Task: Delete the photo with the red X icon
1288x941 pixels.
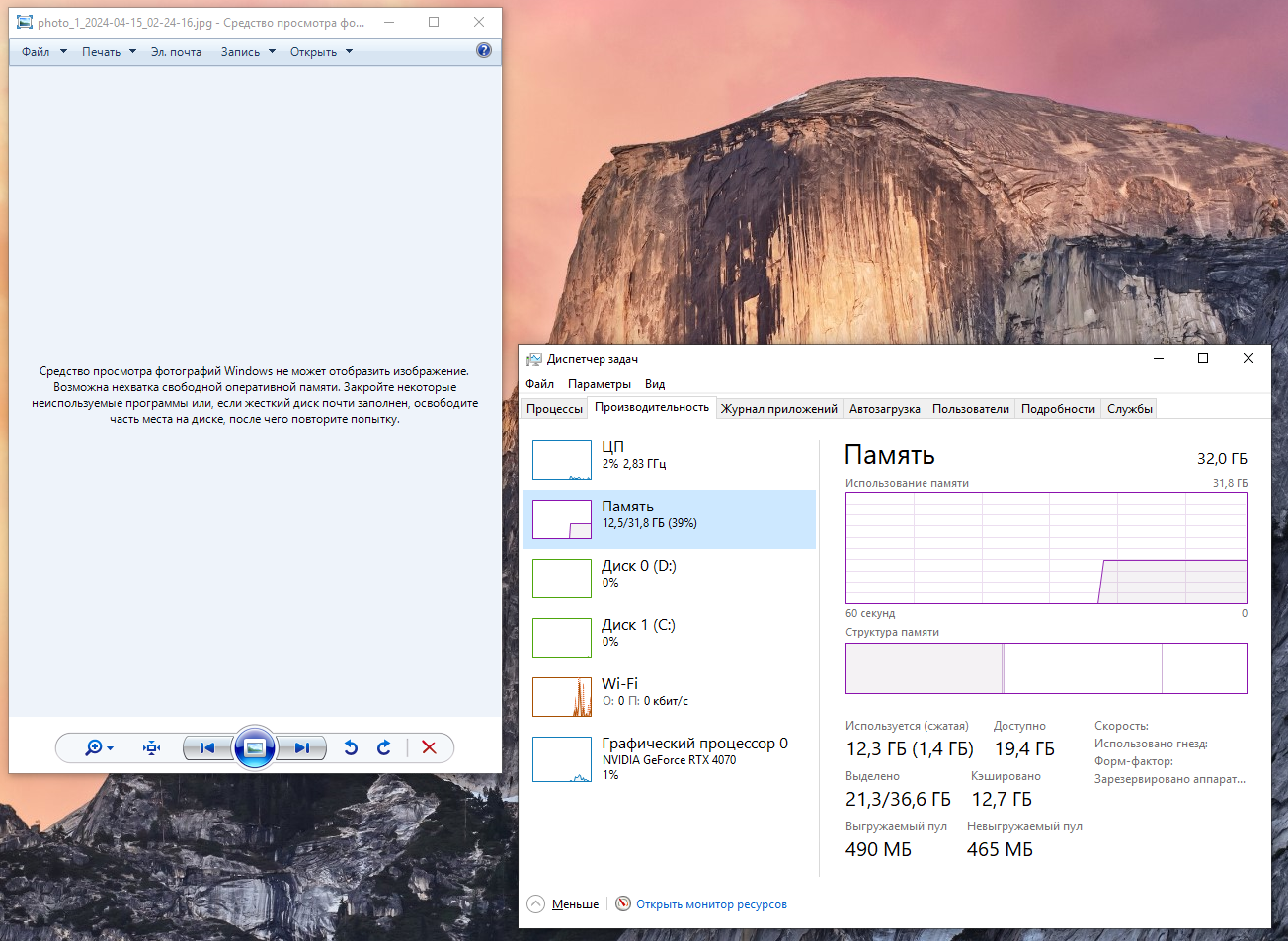Action: pyautogui.click(x=429, y=748)
